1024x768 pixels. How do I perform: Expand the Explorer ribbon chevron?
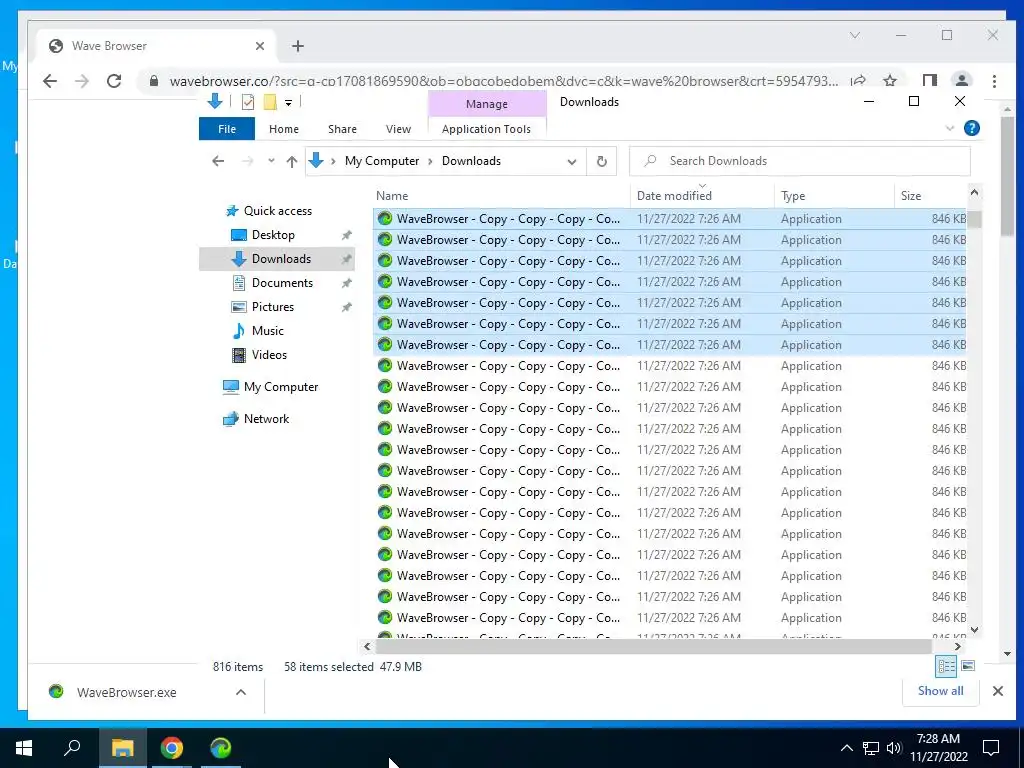(950, 128)
